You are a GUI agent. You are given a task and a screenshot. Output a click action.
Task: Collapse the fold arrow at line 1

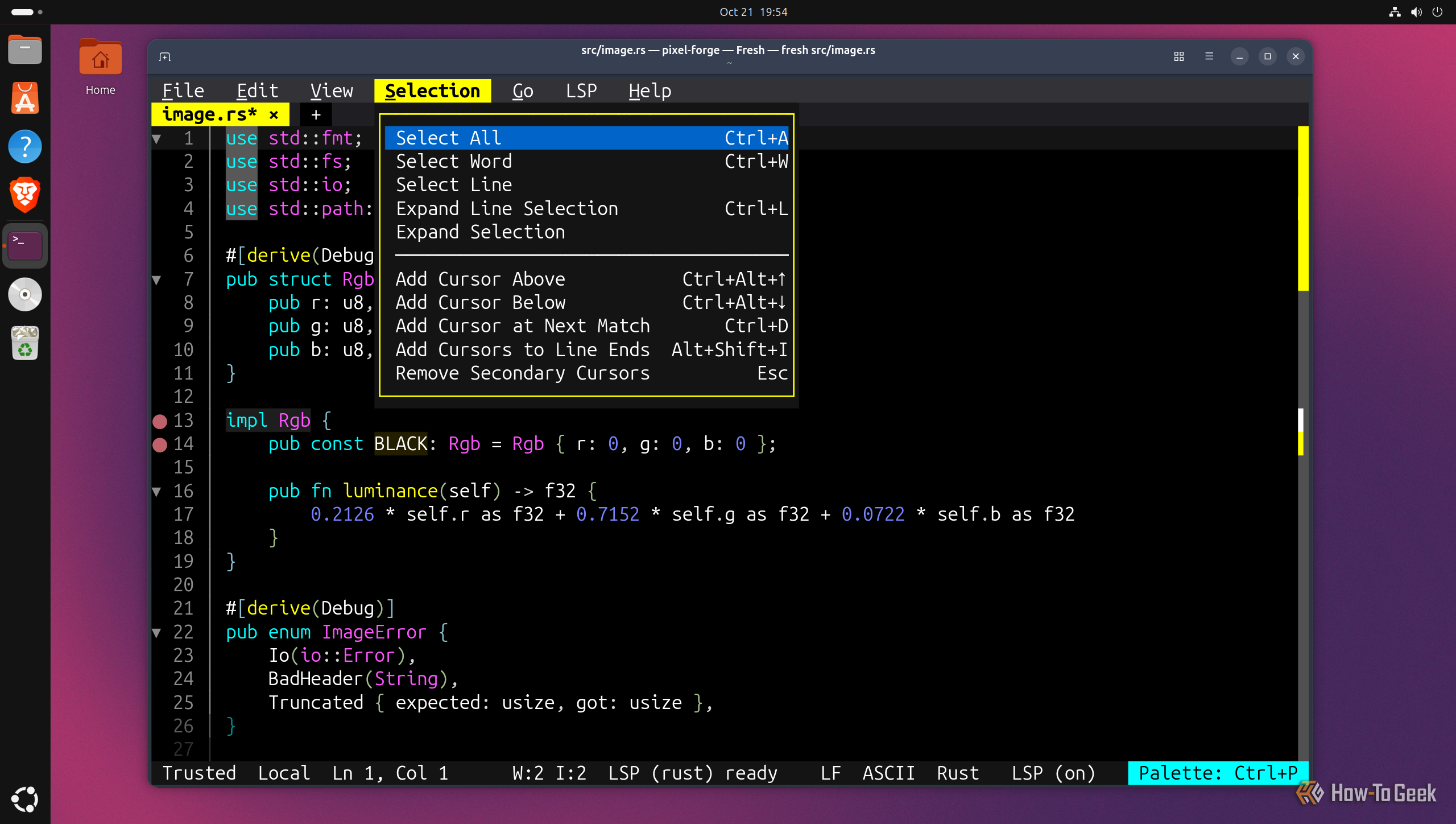coord(157,139)
